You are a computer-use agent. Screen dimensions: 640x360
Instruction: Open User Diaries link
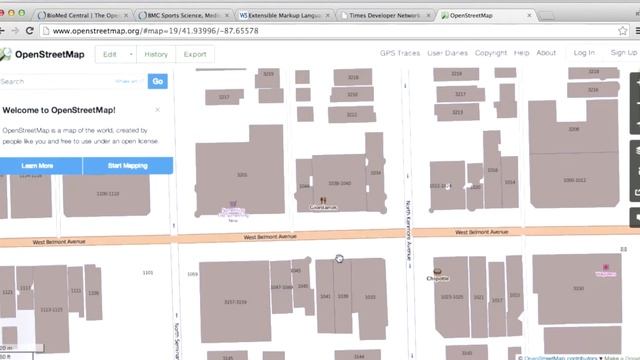click(447, 53)
